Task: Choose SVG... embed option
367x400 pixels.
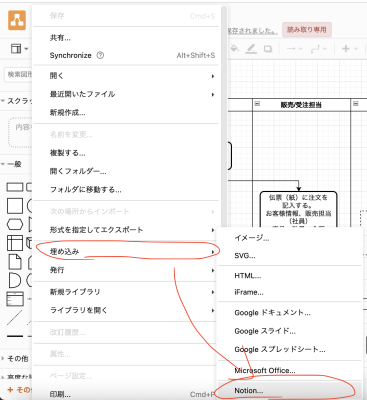Action: click(289, 256)
